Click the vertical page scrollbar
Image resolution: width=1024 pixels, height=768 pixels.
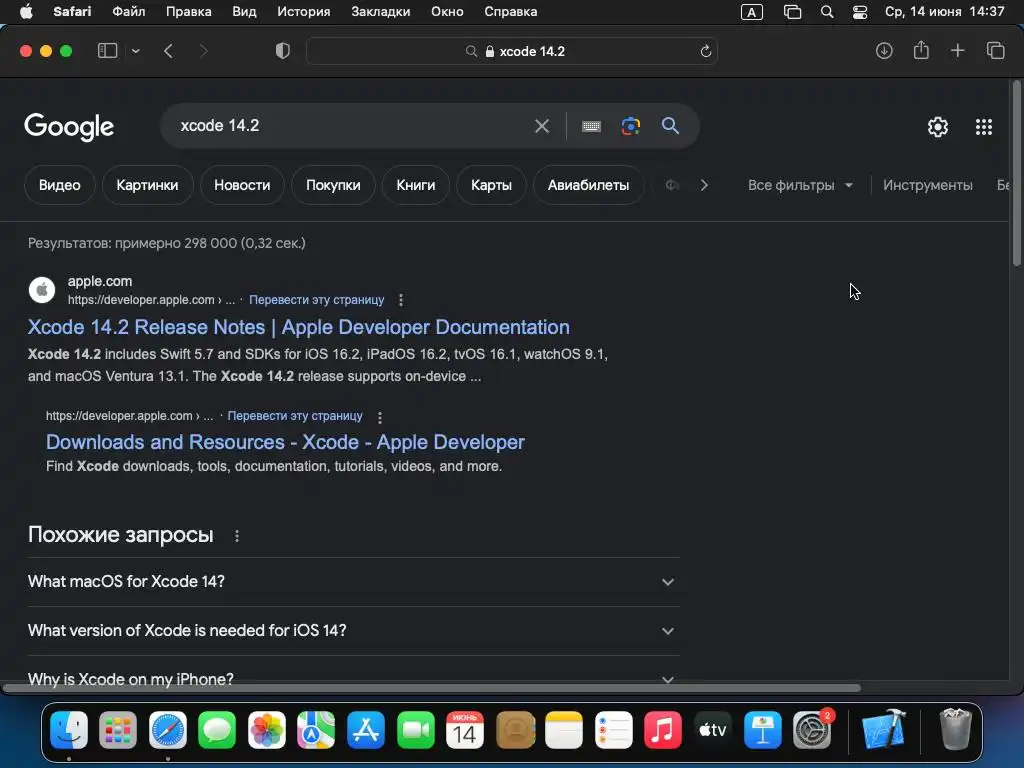(x=1016, y=173)
